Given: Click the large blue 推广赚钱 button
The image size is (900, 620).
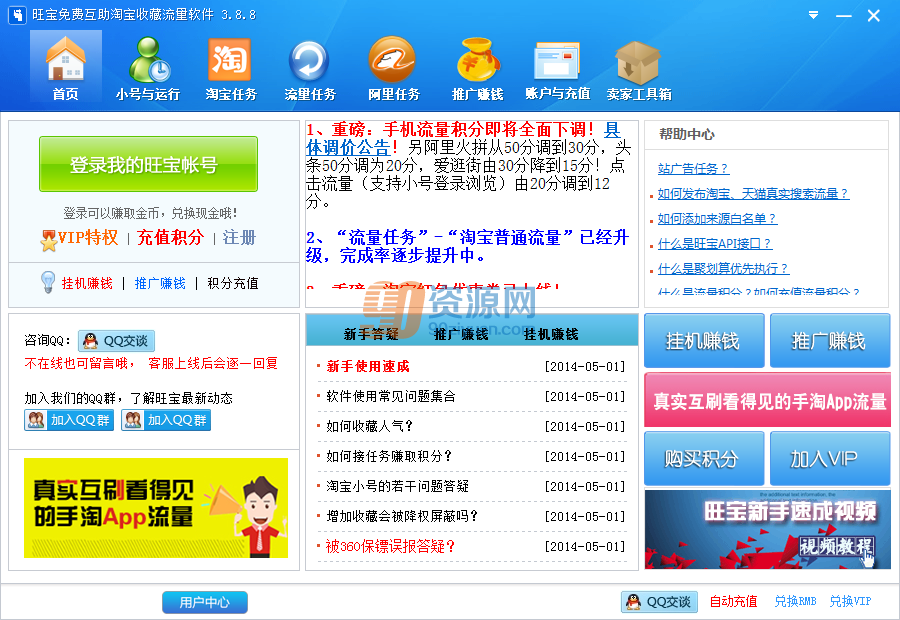Looking at the screenshot, I should pyautogui.click(x=829, y=340).
